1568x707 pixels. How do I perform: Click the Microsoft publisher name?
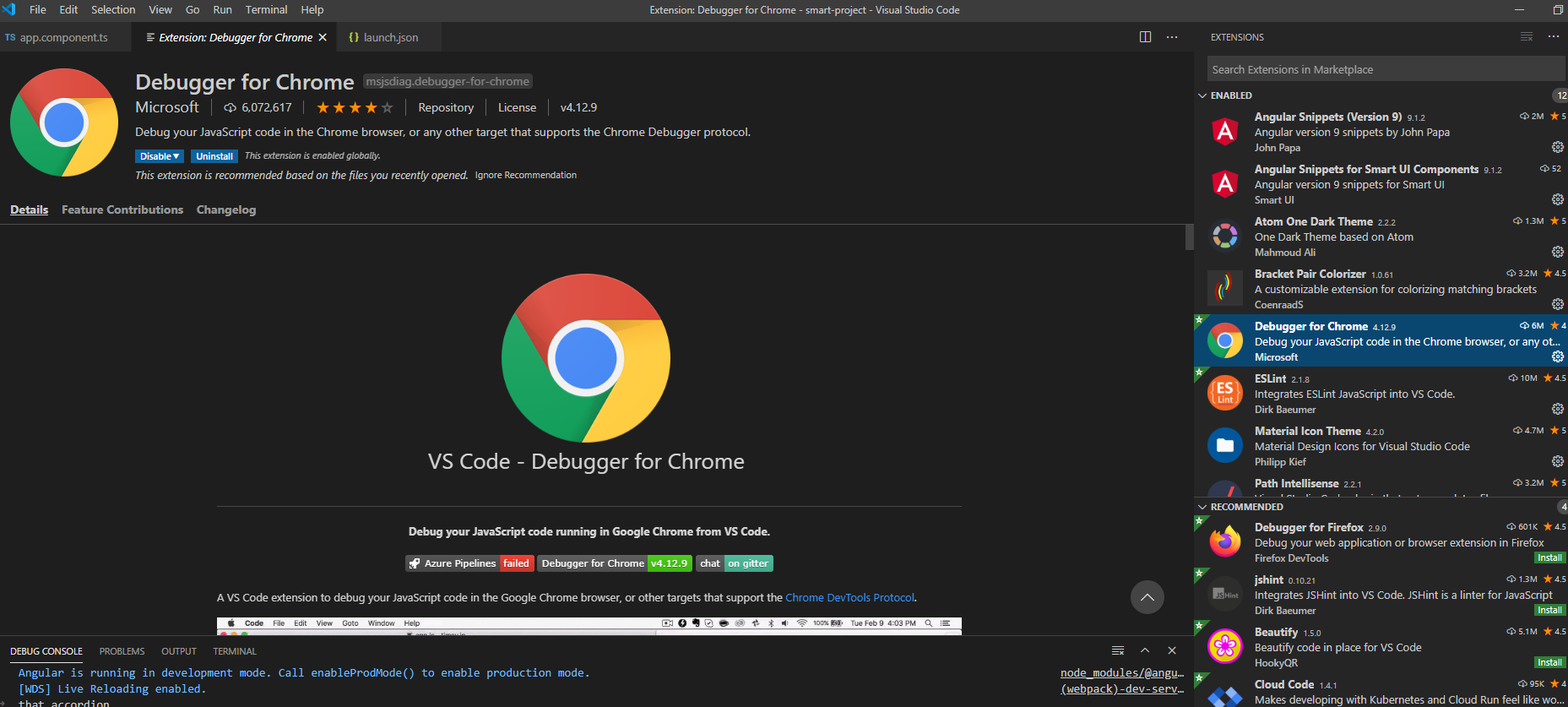click(167, 107)
